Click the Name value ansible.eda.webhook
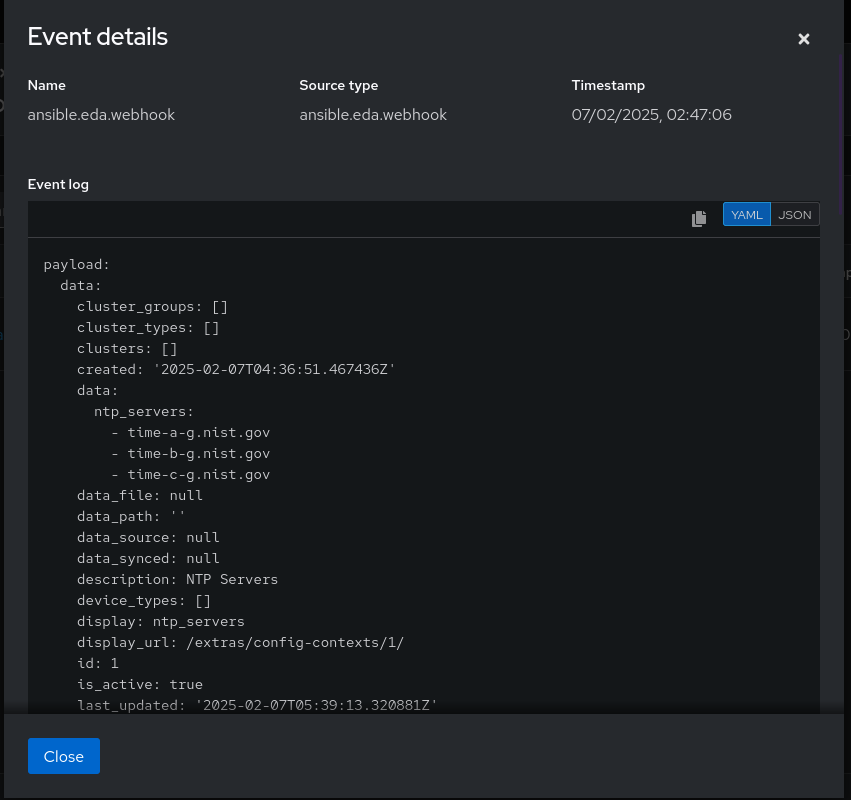851x800 pixels. pyautogui.click(x=101, y=115)
